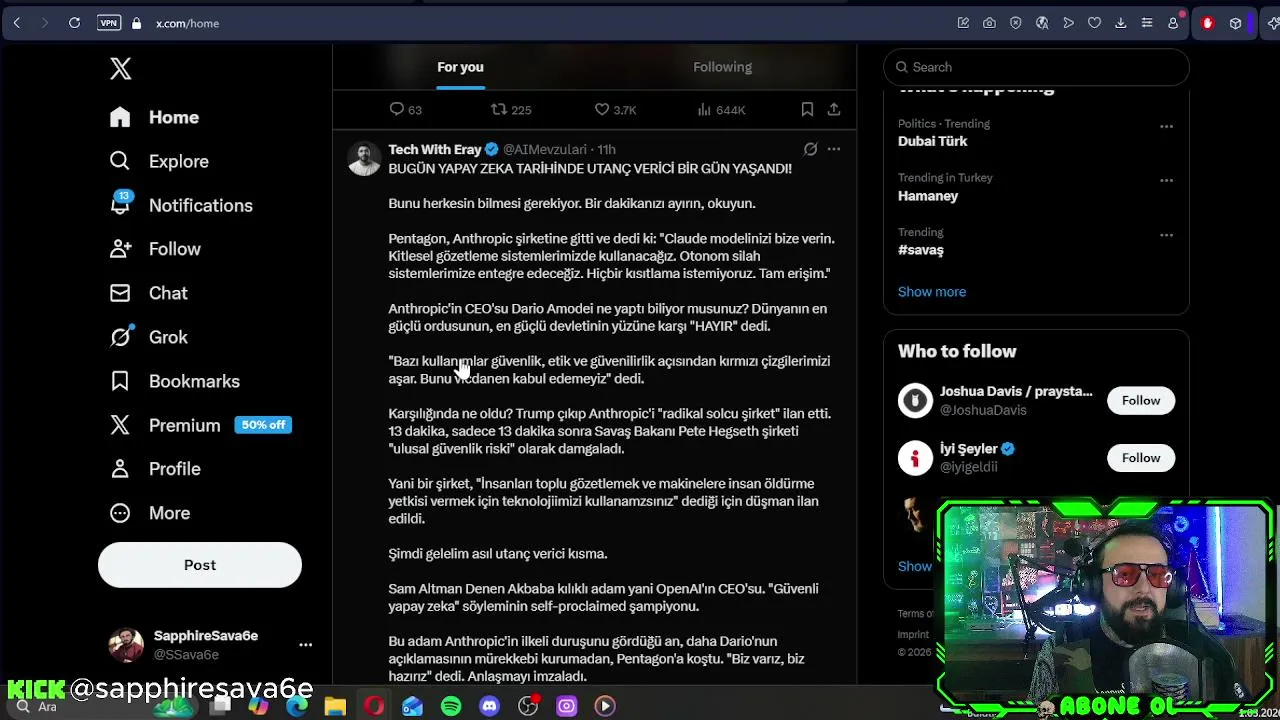
Task: Open the #savaş trending hashtag
Action: (x=920, y=250)
